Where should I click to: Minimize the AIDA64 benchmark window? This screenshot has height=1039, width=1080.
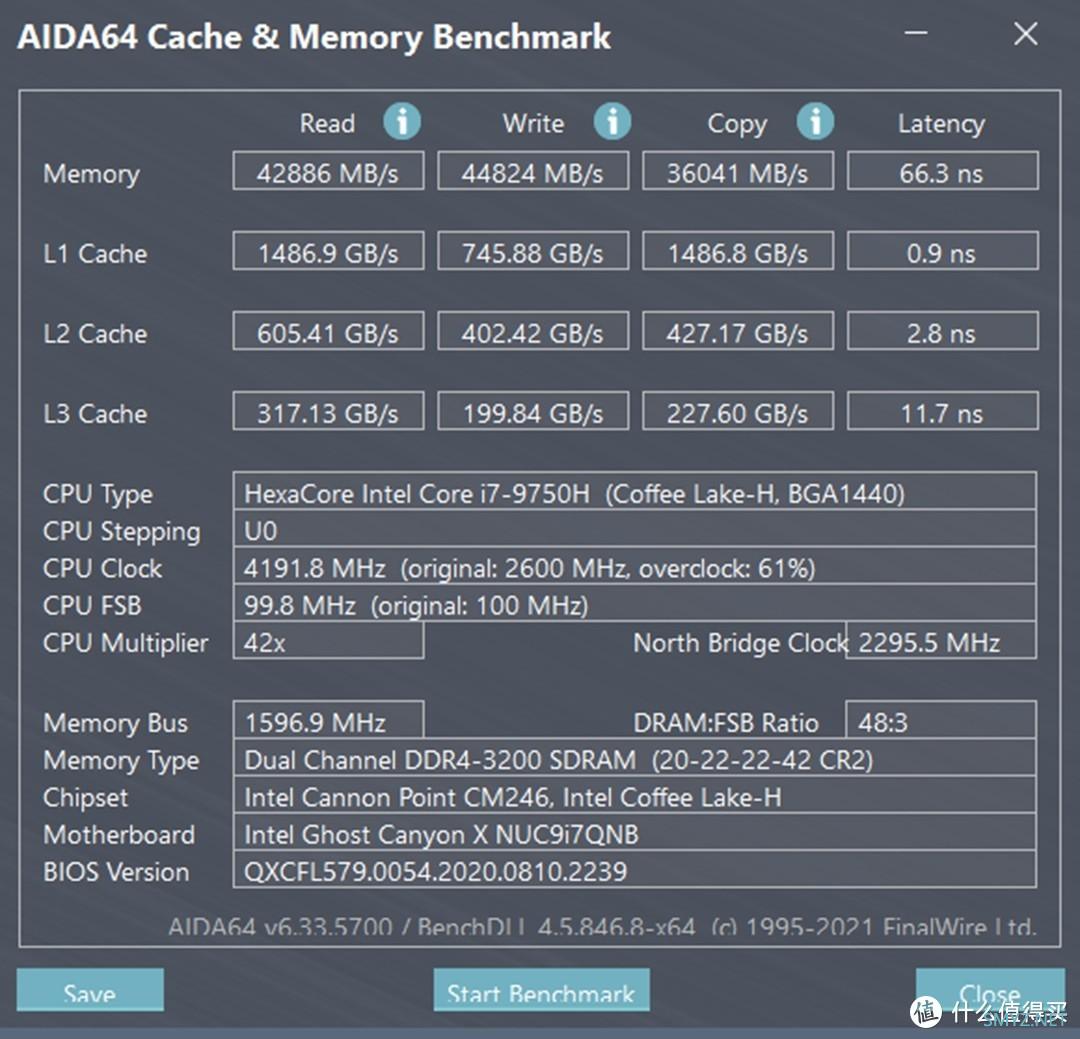pos(916,32)
